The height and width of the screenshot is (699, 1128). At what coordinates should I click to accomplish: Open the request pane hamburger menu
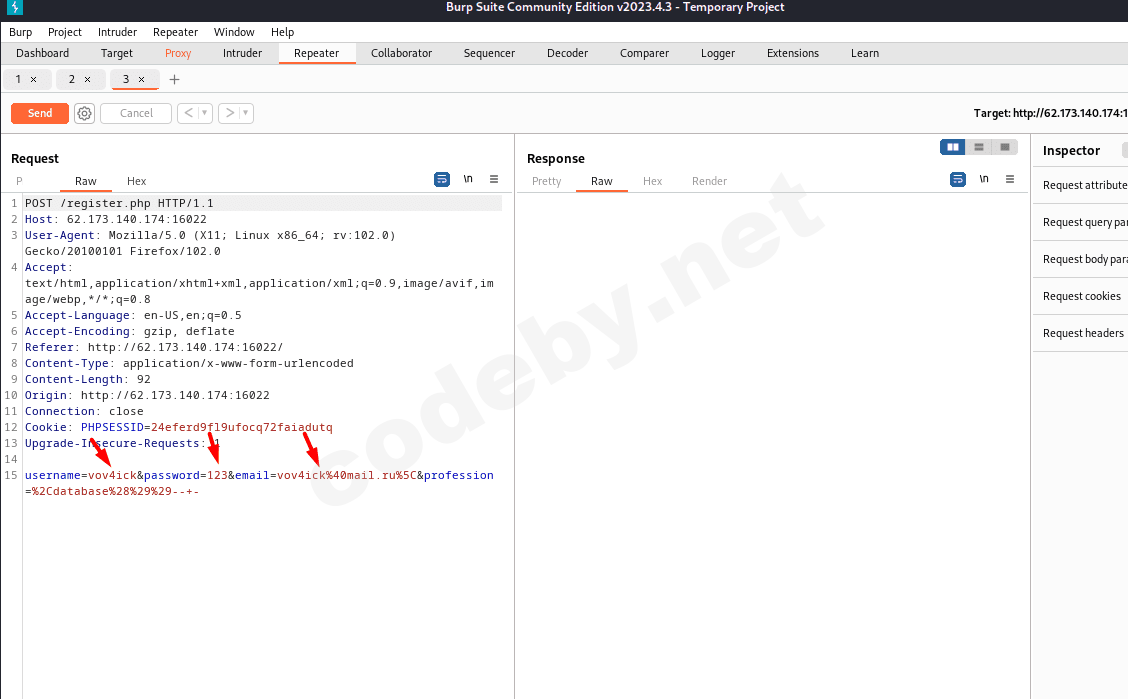[x=494, y=179]
